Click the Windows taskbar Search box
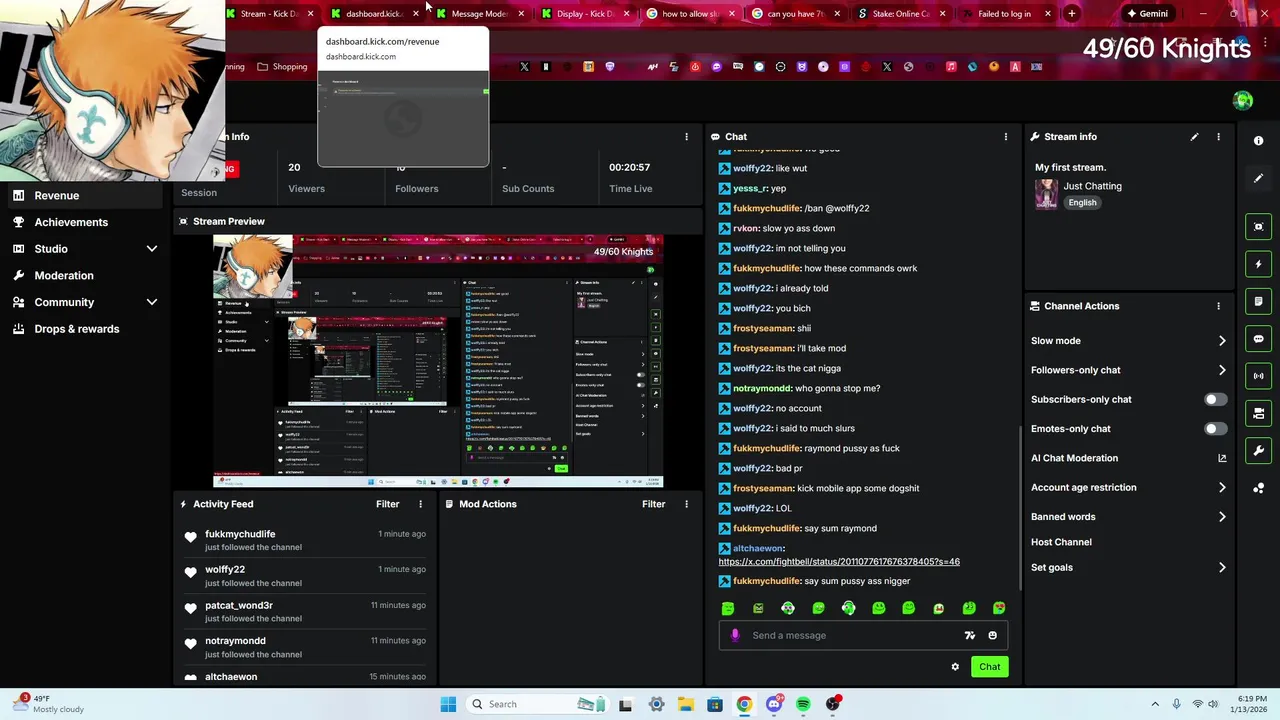 point(536,704)
